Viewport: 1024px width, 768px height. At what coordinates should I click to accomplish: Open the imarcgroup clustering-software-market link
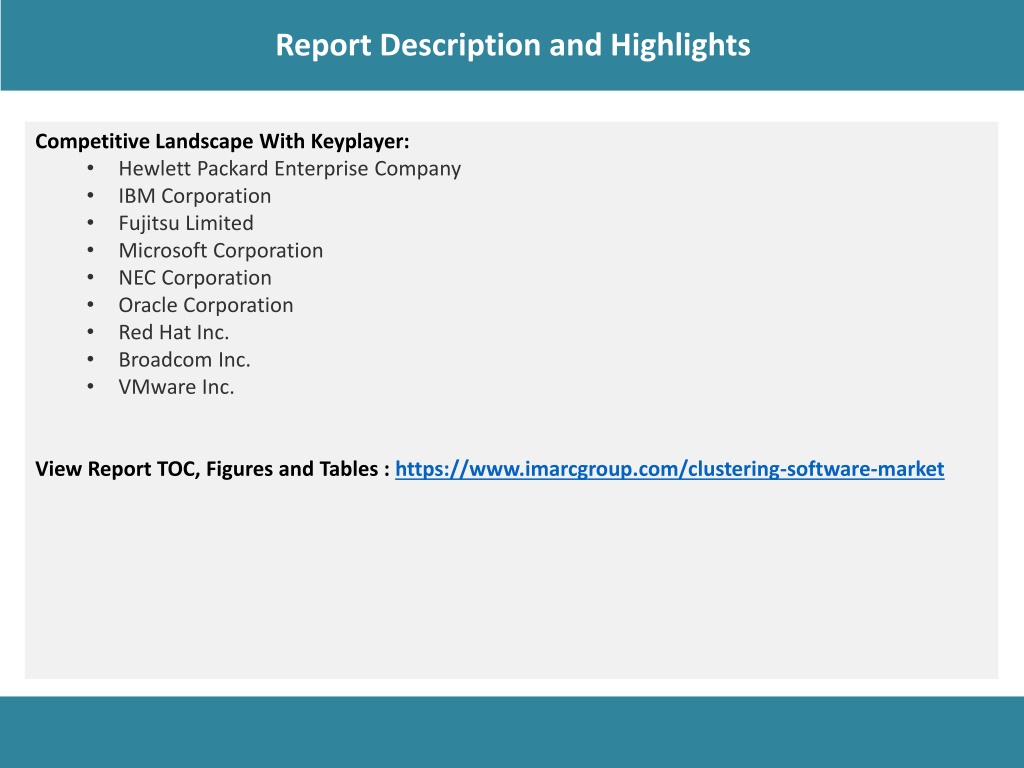pyautogui.click(x=669, y=469)
